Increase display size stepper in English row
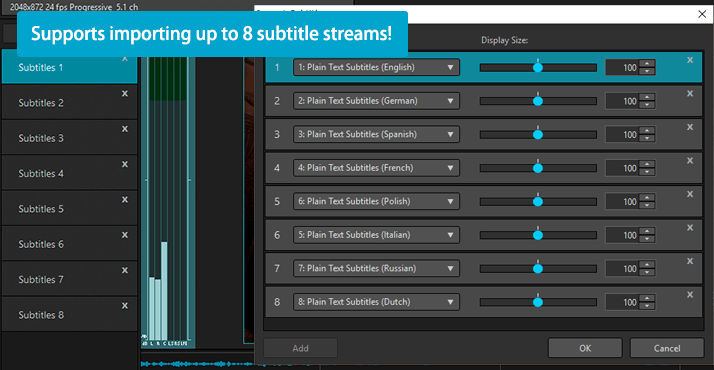This screenshot has width=714, height=370. (x=647, y=63)
